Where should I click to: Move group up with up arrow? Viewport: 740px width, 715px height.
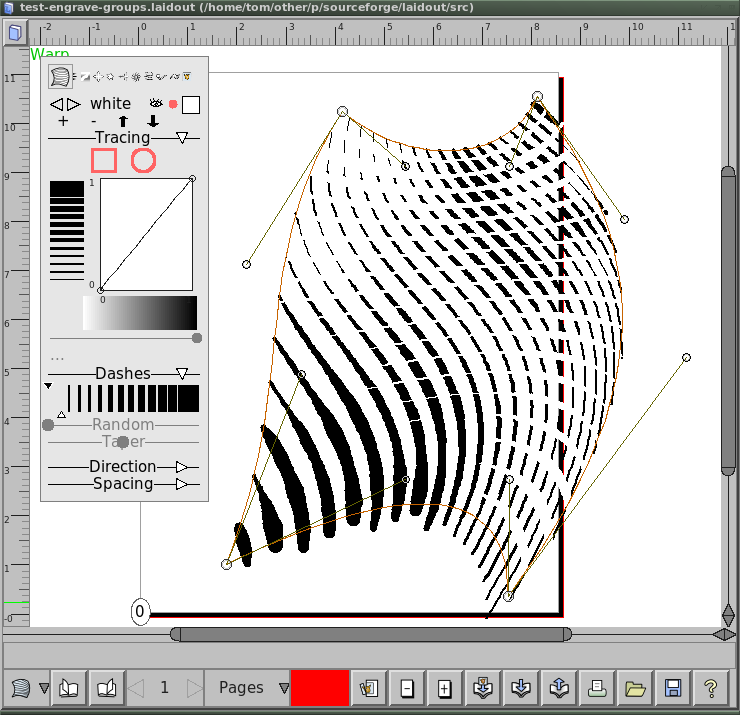point(123,121)
